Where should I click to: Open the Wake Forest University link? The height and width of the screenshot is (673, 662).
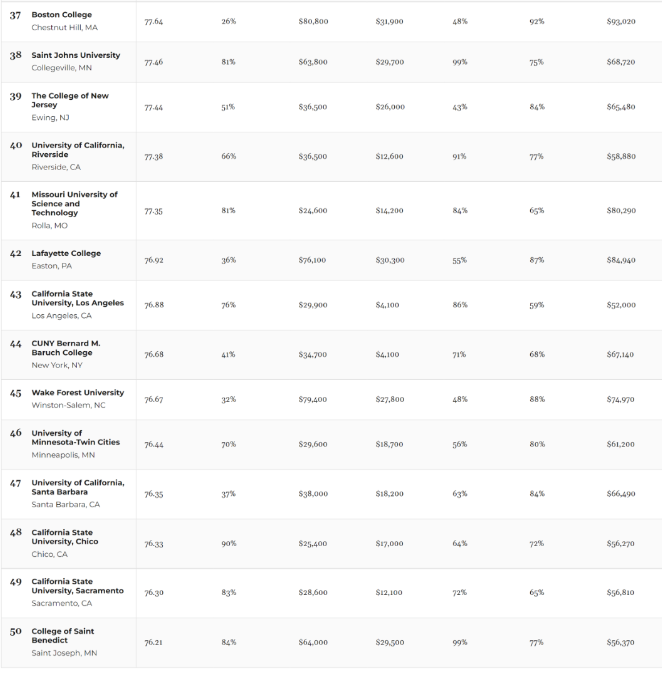coord(77,393)
